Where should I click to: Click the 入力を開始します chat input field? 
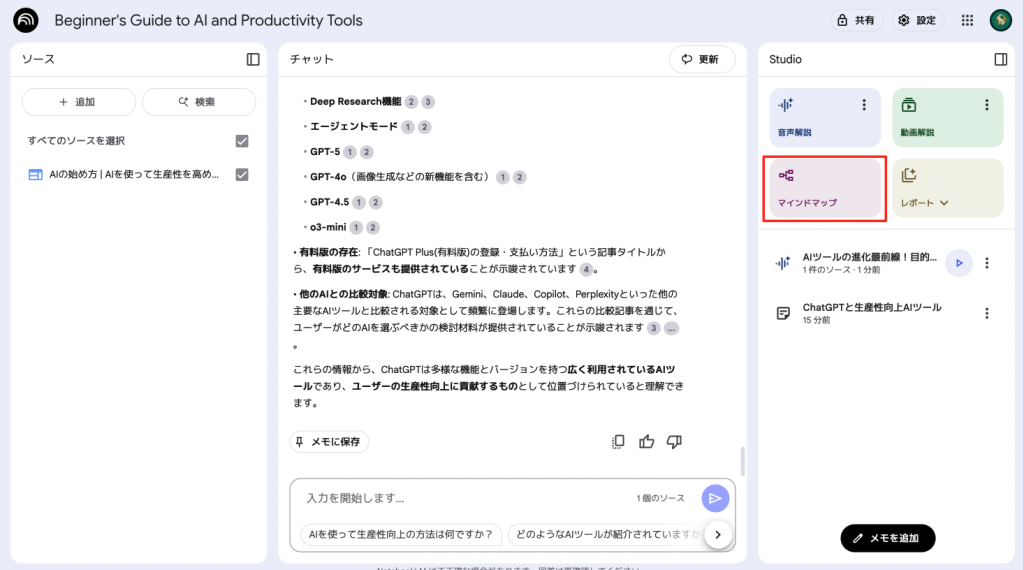[x=460, y=498]
